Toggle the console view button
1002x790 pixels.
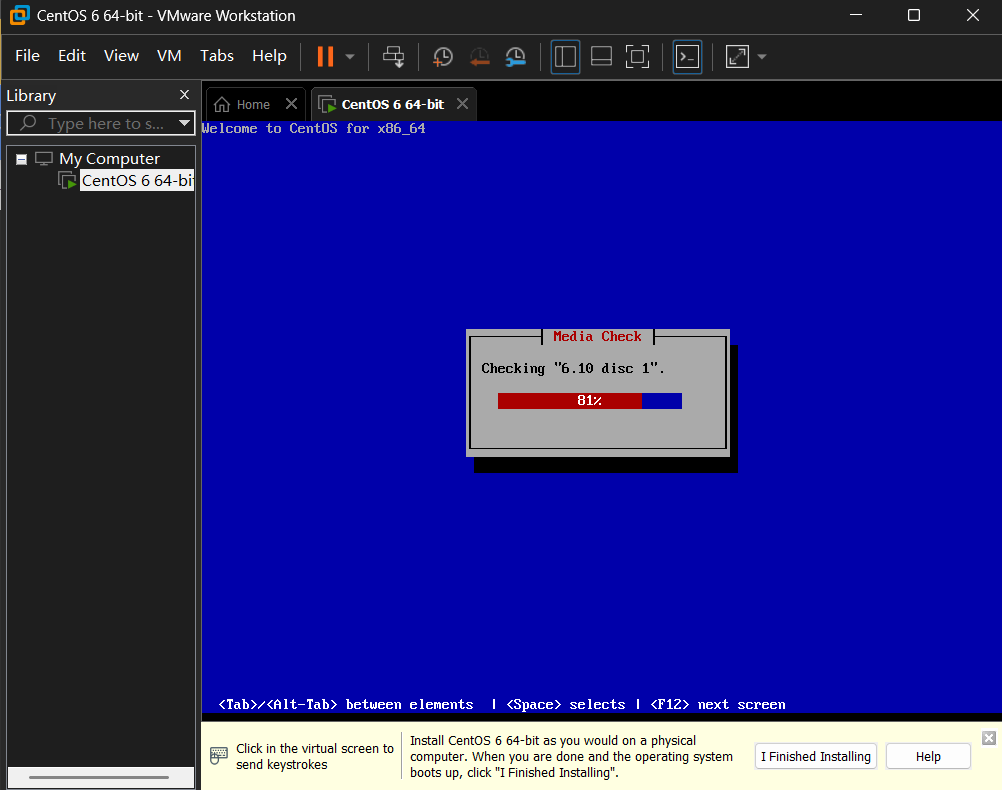click(688, 56)
